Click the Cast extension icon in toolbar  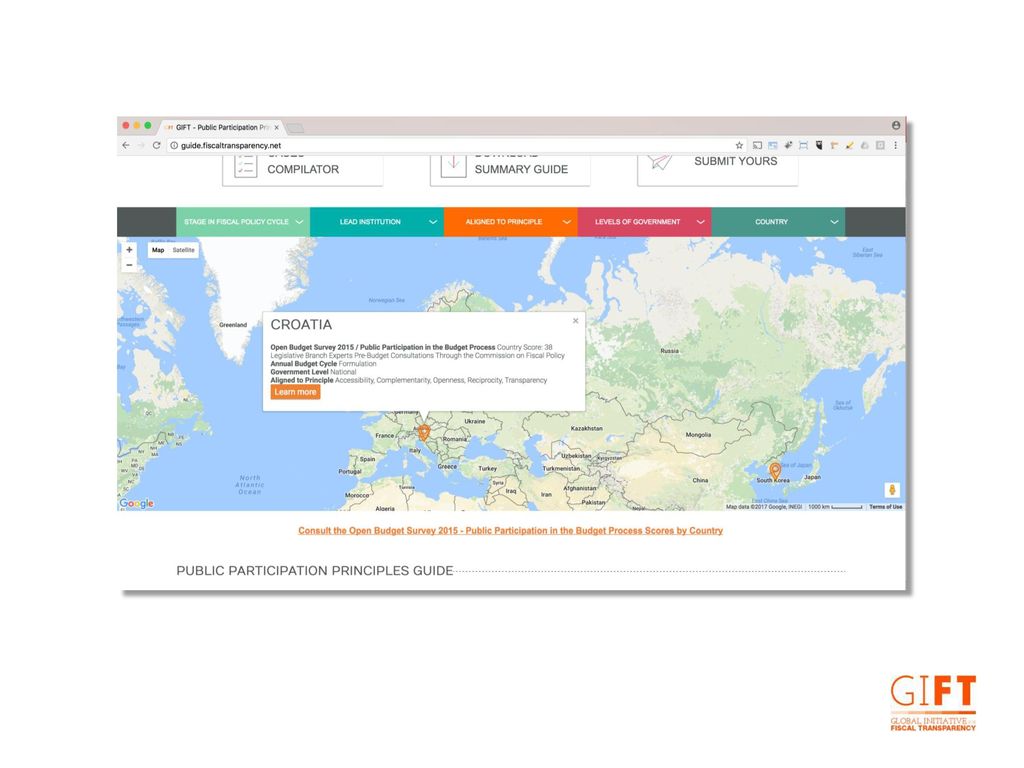758,145
